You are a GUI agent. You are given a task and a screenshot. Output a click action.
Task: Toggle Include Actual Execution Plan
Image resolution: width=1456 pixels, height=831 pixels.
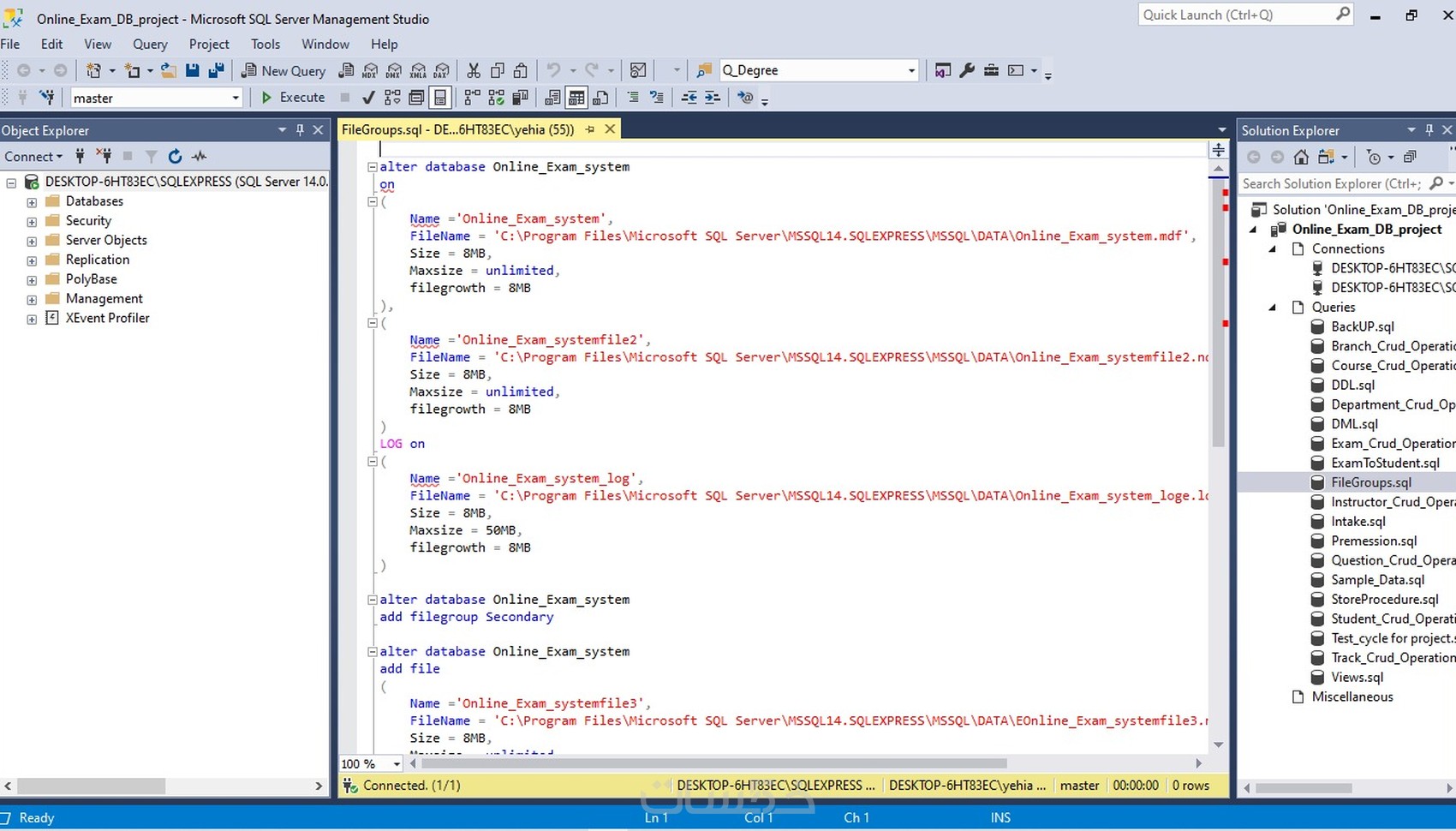tap(472, 98)
